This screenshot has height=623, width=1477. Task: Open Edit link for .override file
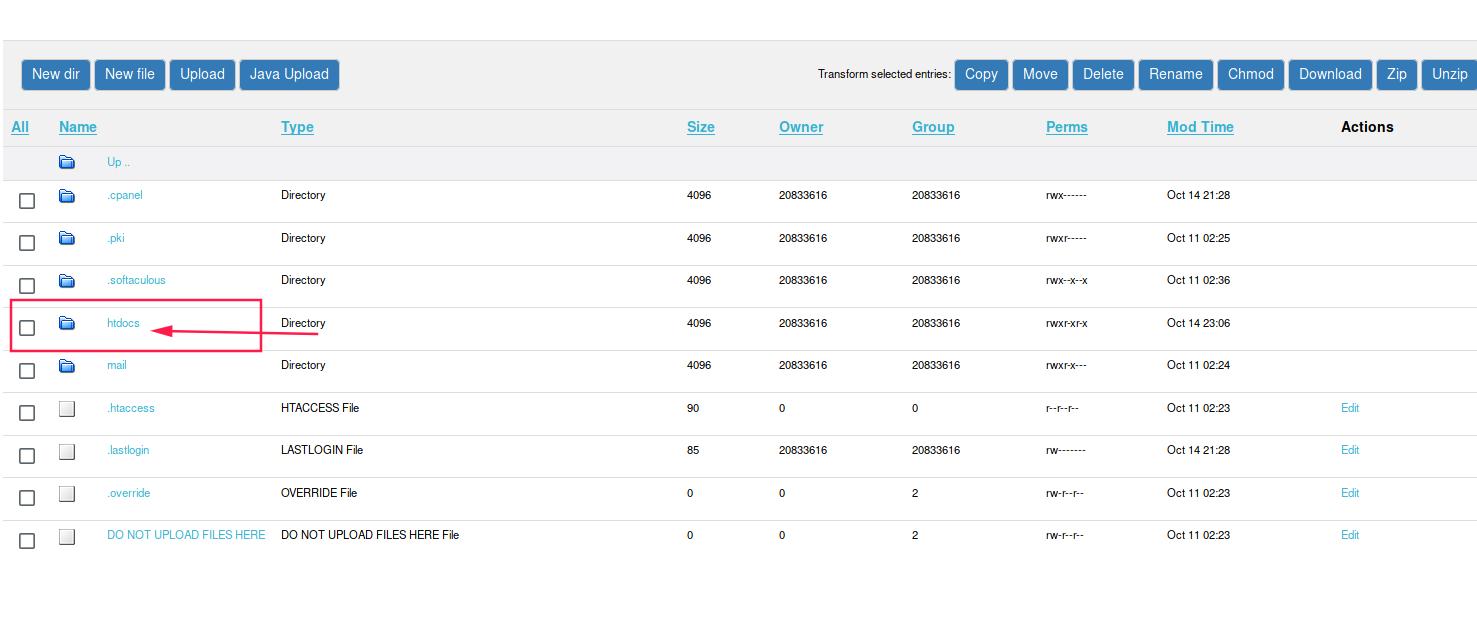[x=1349, y=493]
